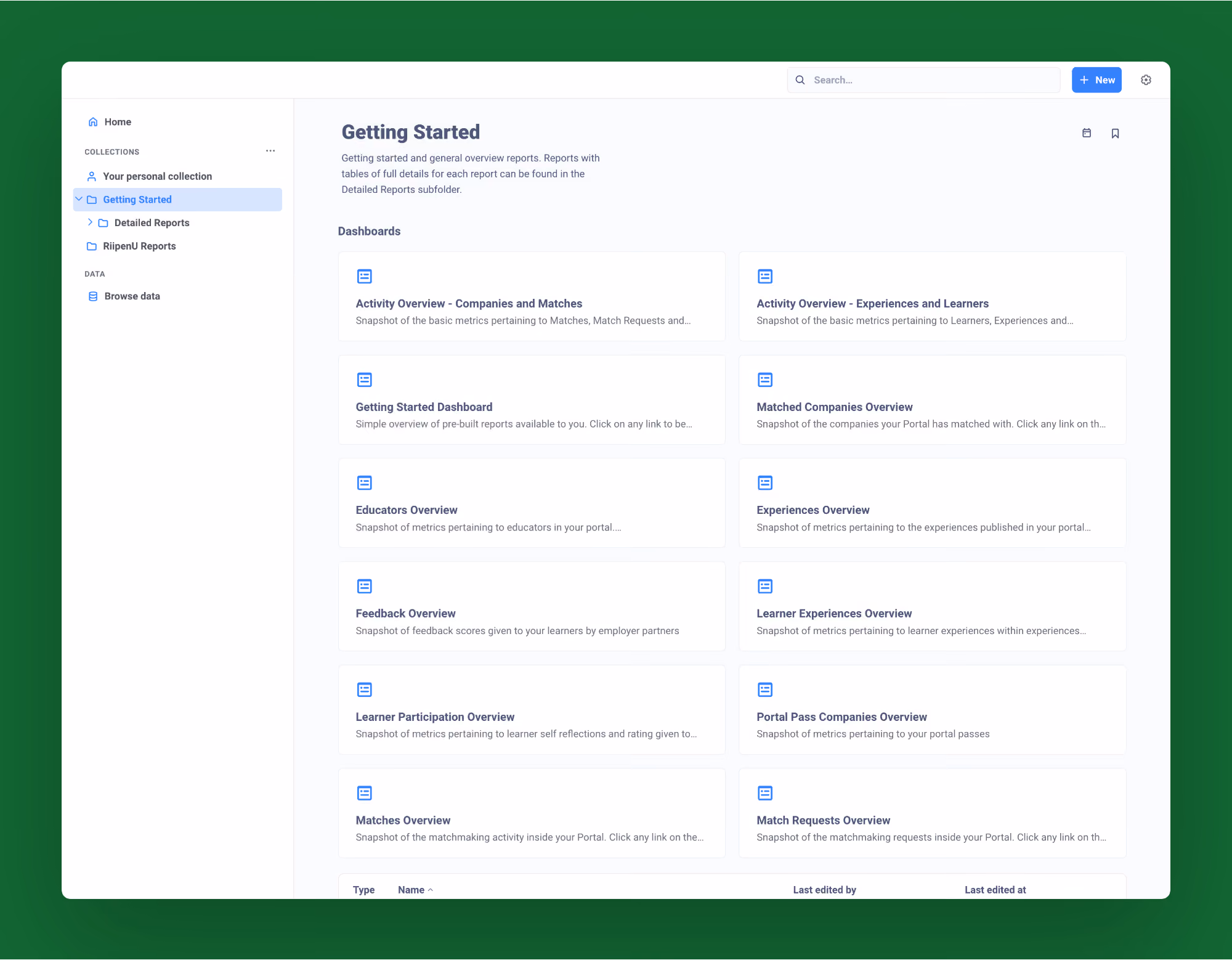The height and width of the screenshot is (960, 1232).
Task: Click dashboard icon on Matched Companies Overview card
Action: point(765,380)
